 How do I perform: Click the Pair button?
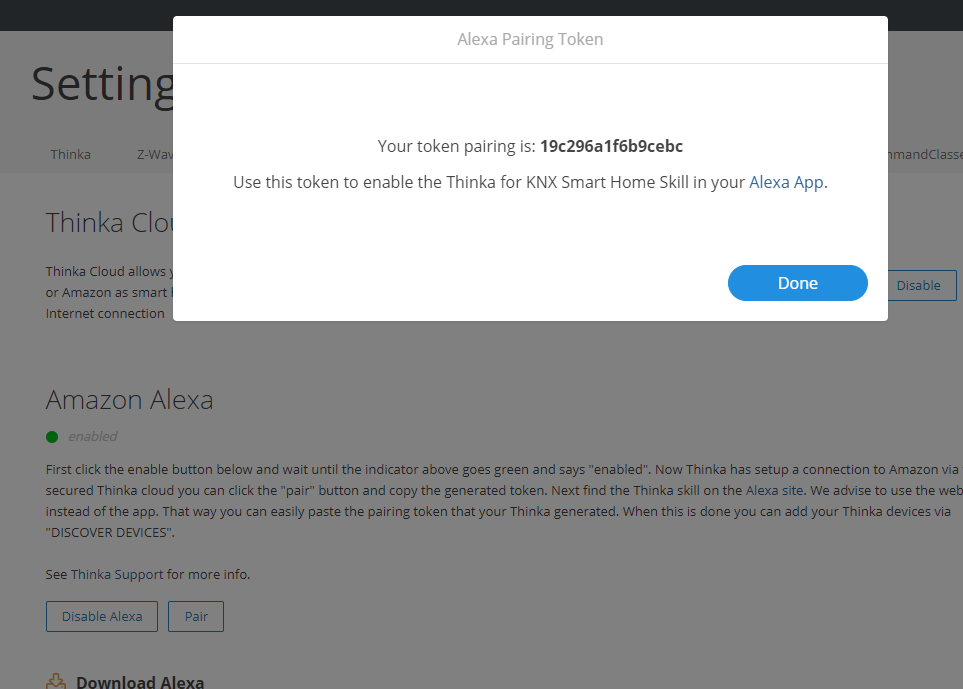(196, 617)
